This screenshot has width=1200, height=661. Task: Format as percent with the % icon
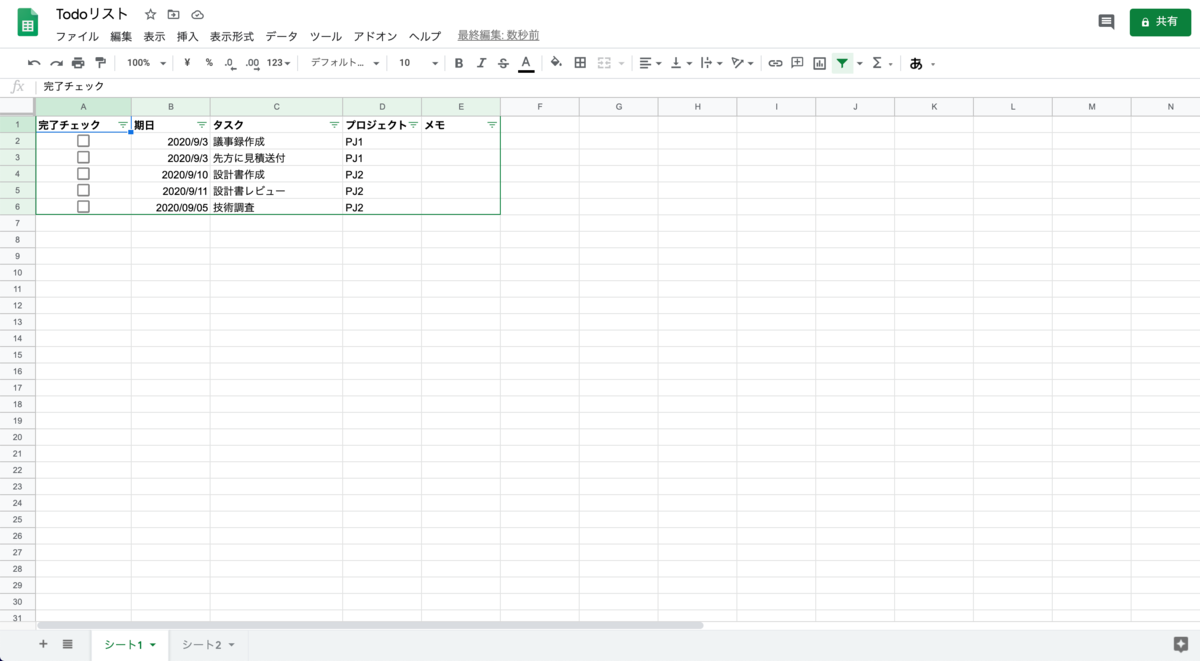209,63
